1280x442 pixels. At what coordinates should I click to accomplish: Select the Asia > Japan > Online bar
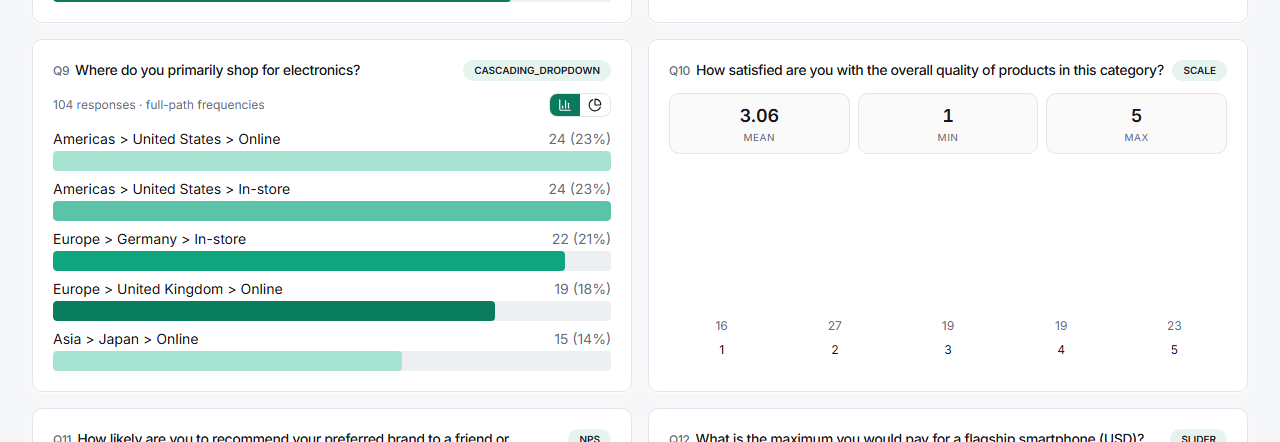[x=332, y=361]
